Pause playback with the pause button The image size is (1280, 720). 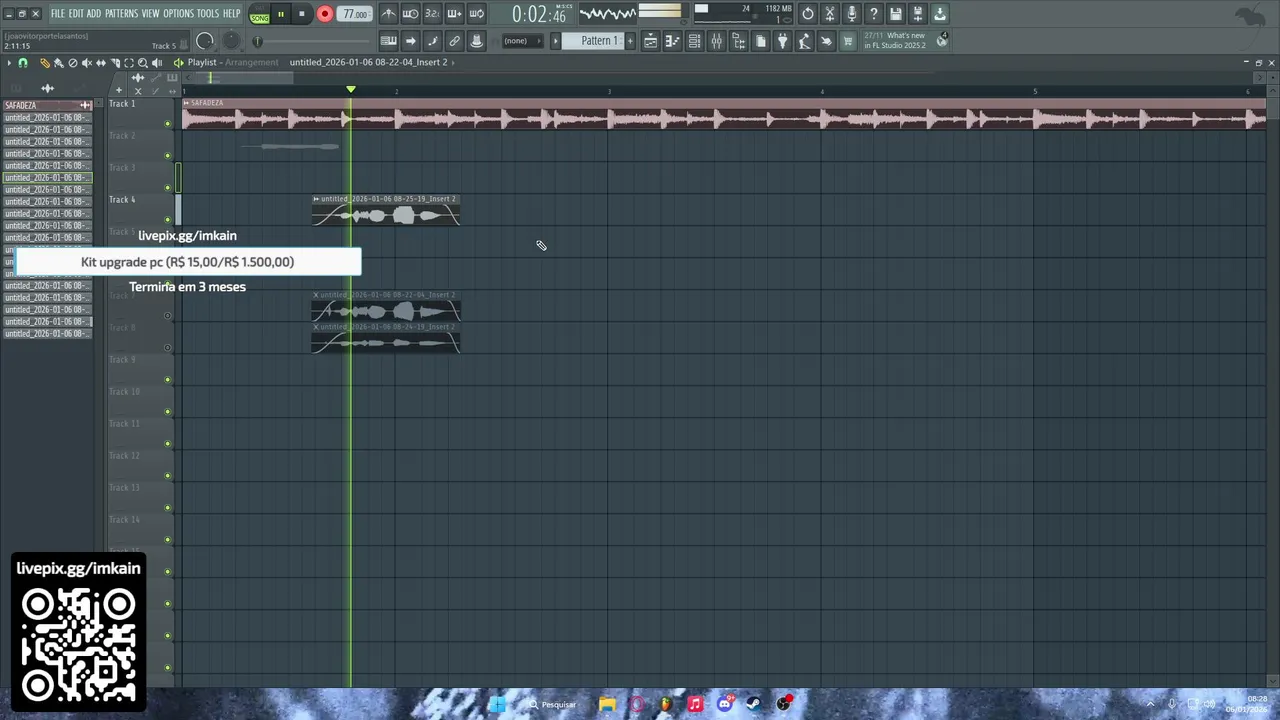(x=281, y=14)
